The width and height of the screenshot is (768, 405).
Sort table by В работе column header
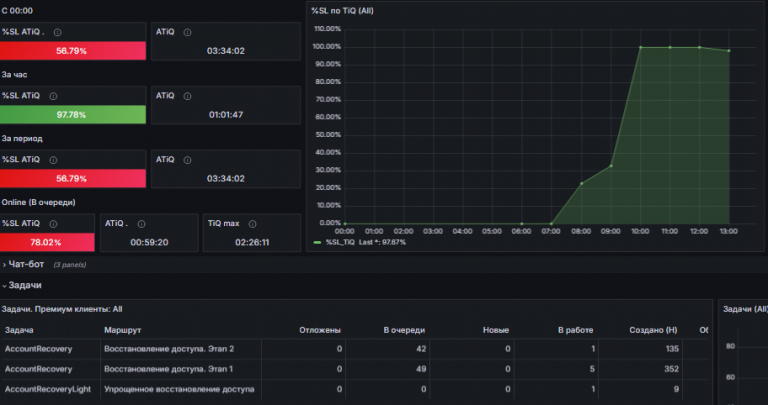(x=576, y=330)
